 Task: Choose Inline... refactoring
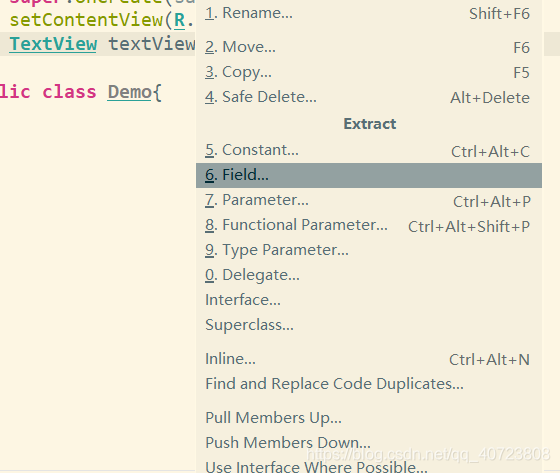click(369, 359)
